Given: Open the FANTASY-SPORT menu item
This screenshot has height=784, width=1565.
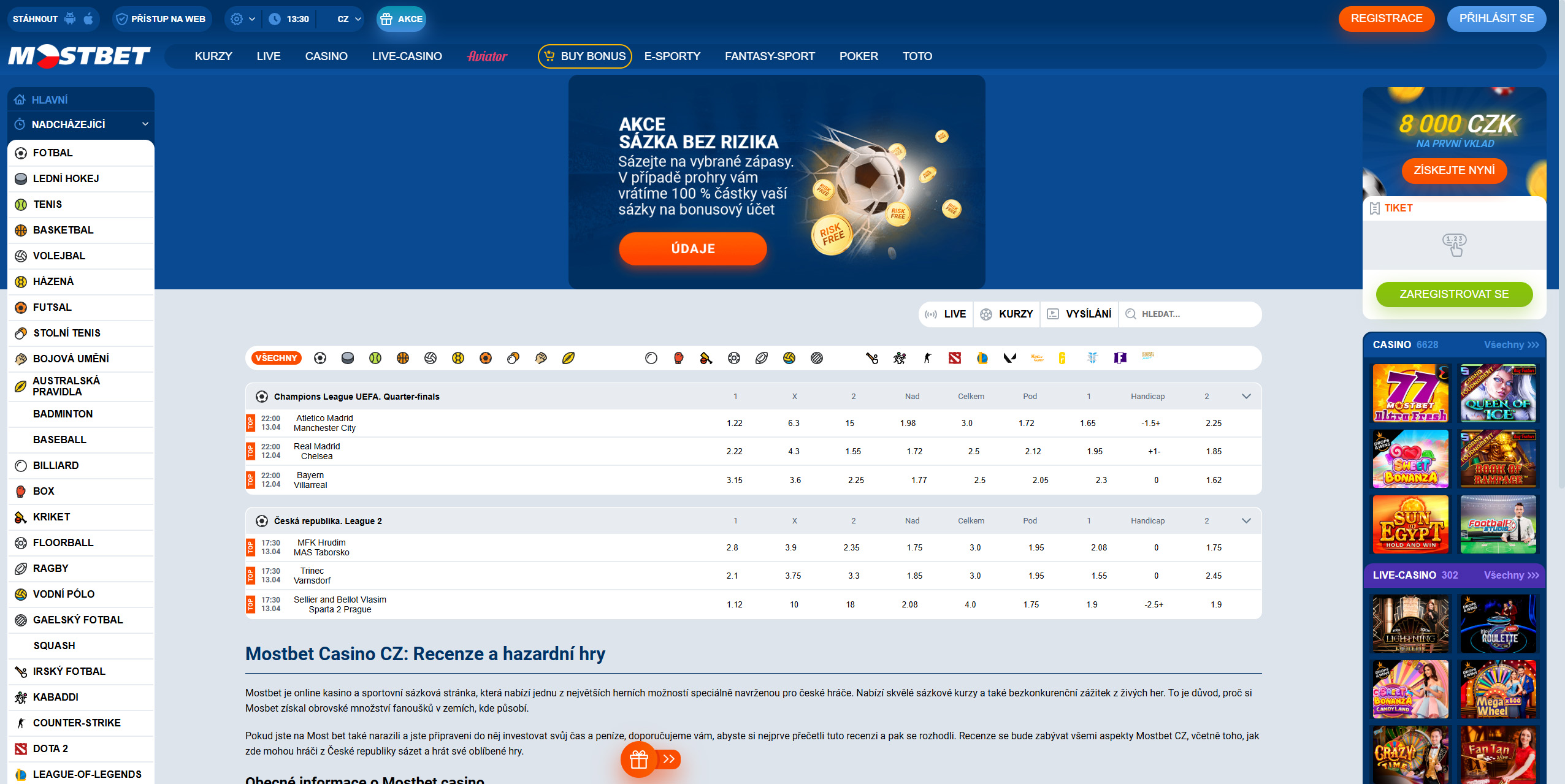Looking at the screenshot, I should point(770,56).
